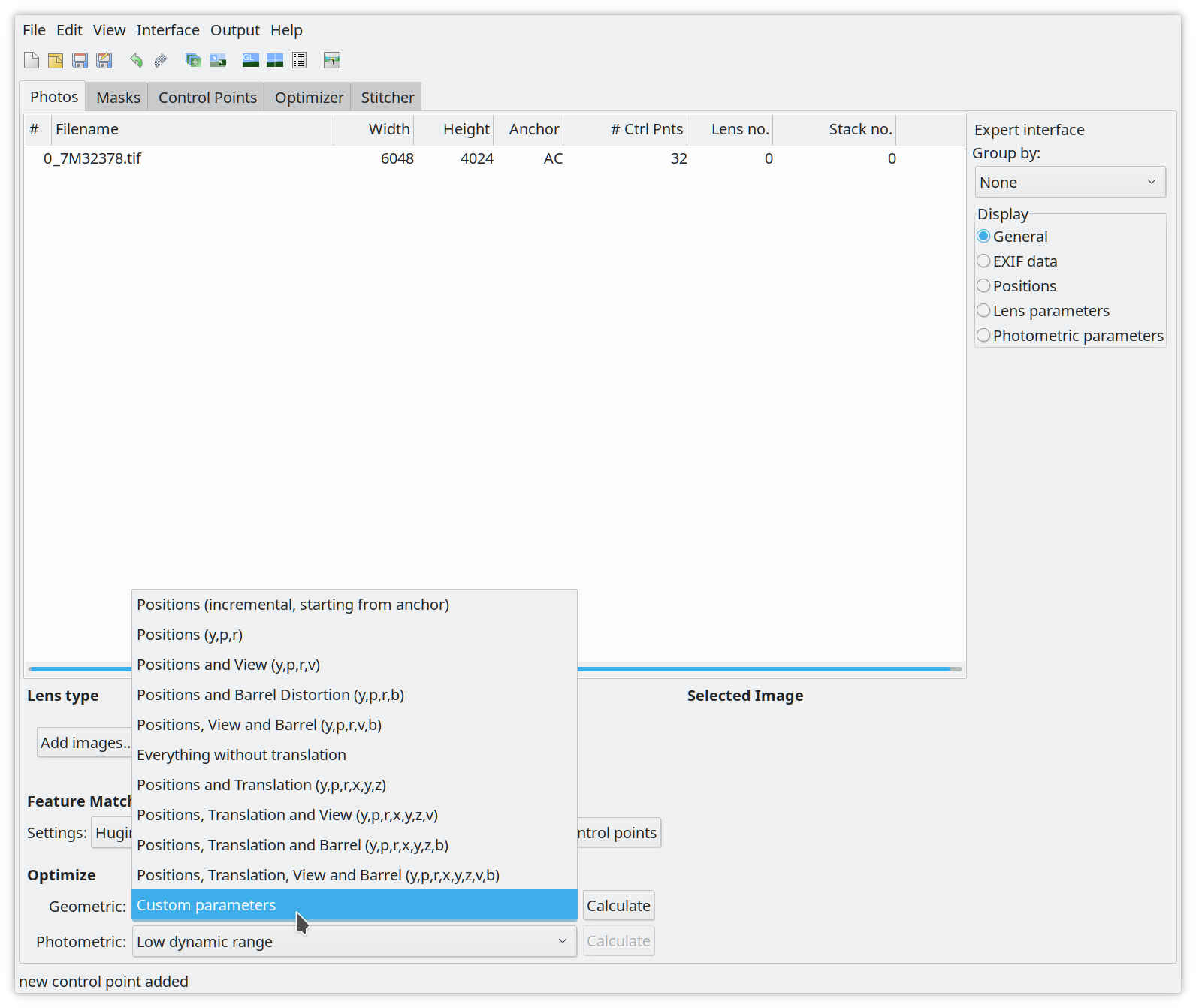Click the align images toolbar icon
The image size is (1196, 1008).
point(218,60)
